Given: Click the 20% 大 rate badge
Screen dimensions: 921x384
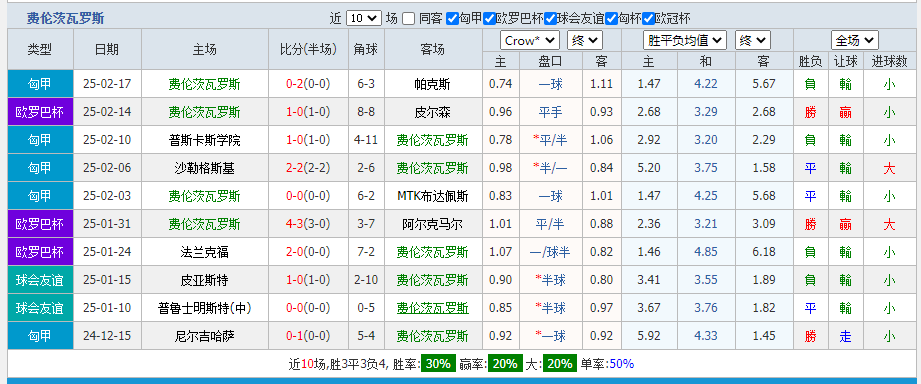Looking at the screenshot, I should click(x=559, y=364).
